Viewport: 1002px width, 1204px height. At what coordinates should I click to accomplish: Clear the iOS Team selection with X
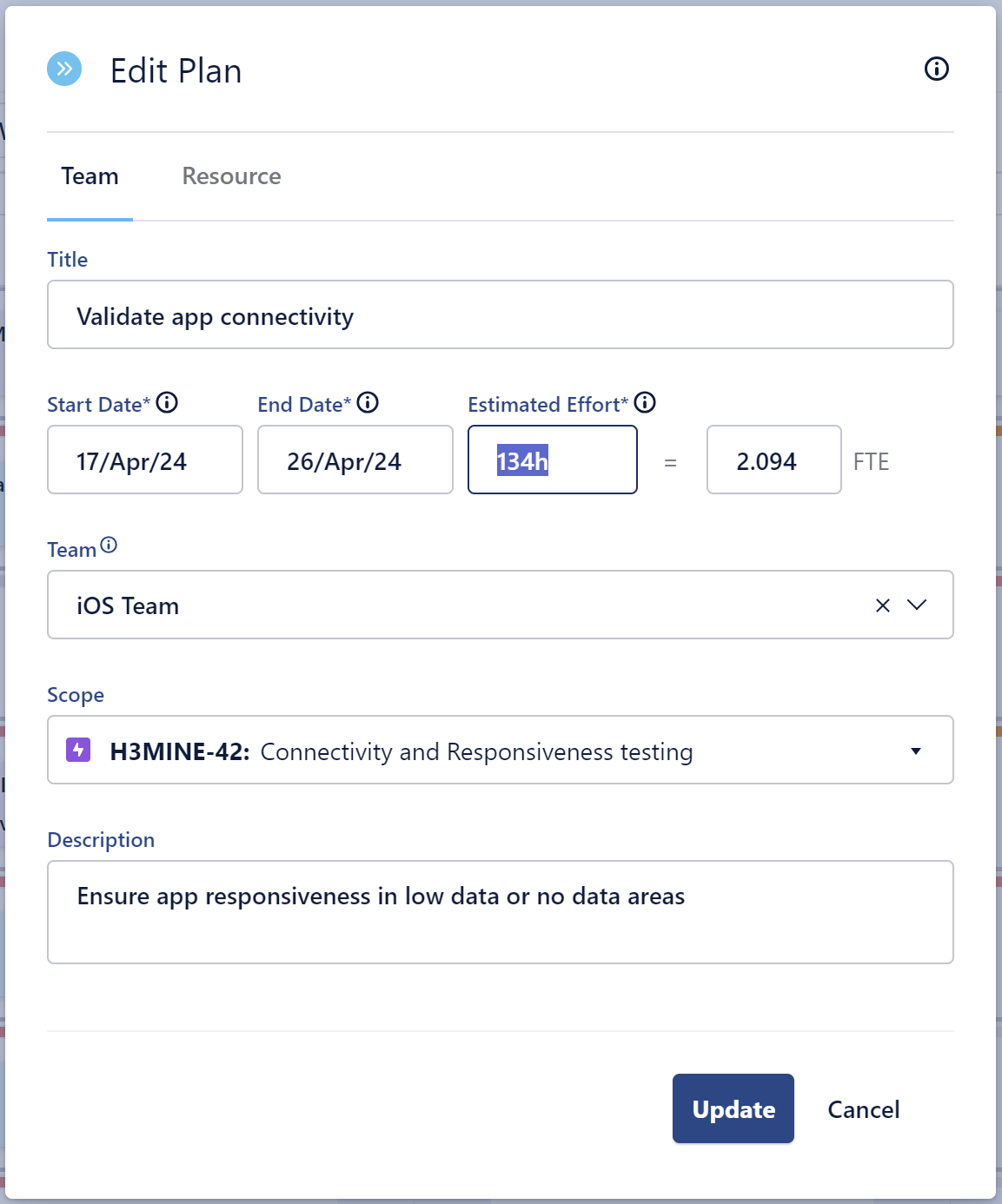coord(882,605)
